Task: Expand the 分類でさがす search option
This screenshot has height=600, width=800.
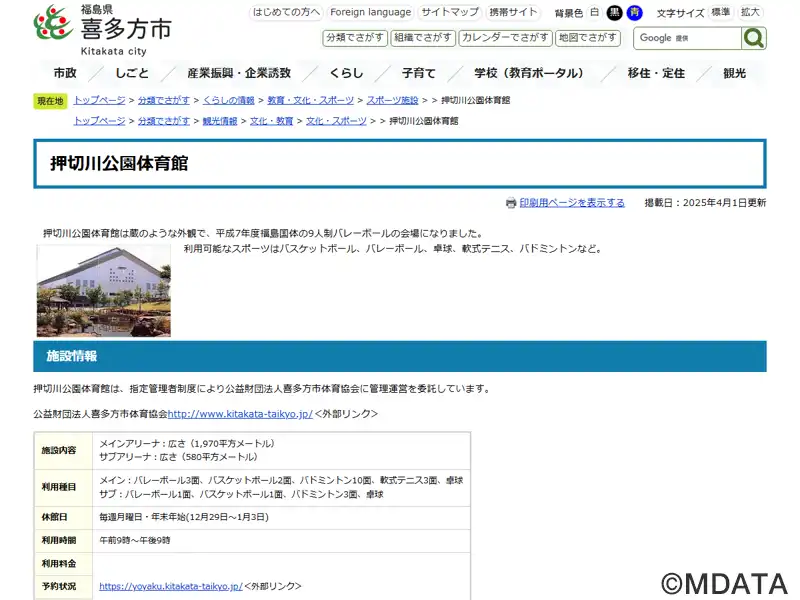Action: tap(355, 38)
